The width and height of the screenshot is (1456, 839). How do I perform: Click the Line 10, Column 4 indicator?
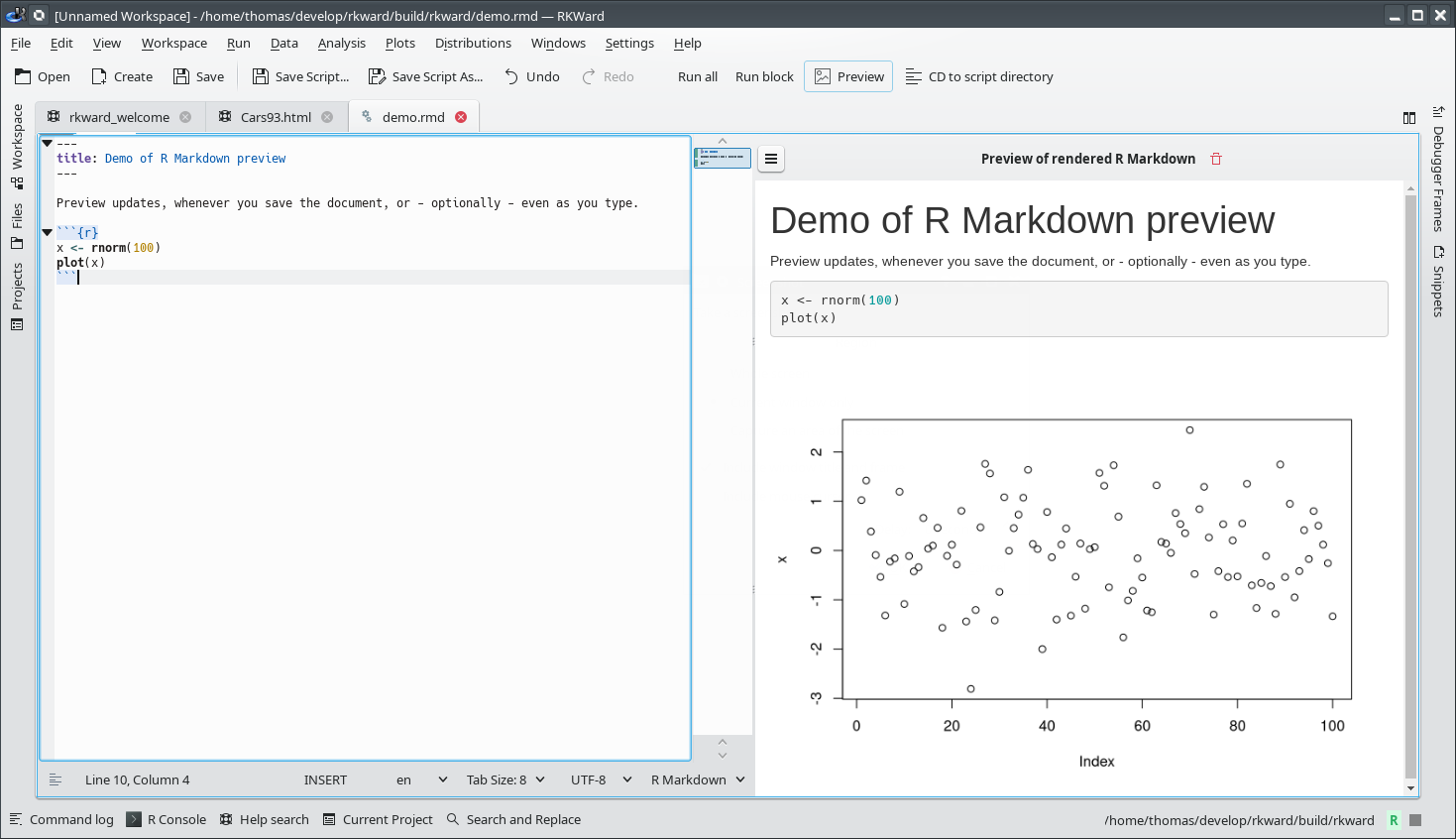(137, 779)
